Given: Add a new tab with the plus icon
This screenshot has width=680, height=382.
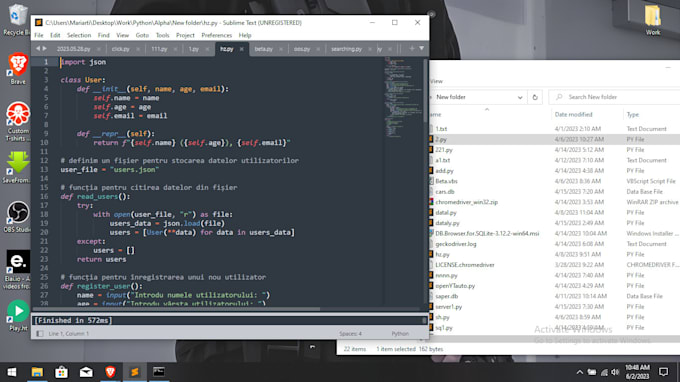Looking at the screenshot, I should point(412,49).
